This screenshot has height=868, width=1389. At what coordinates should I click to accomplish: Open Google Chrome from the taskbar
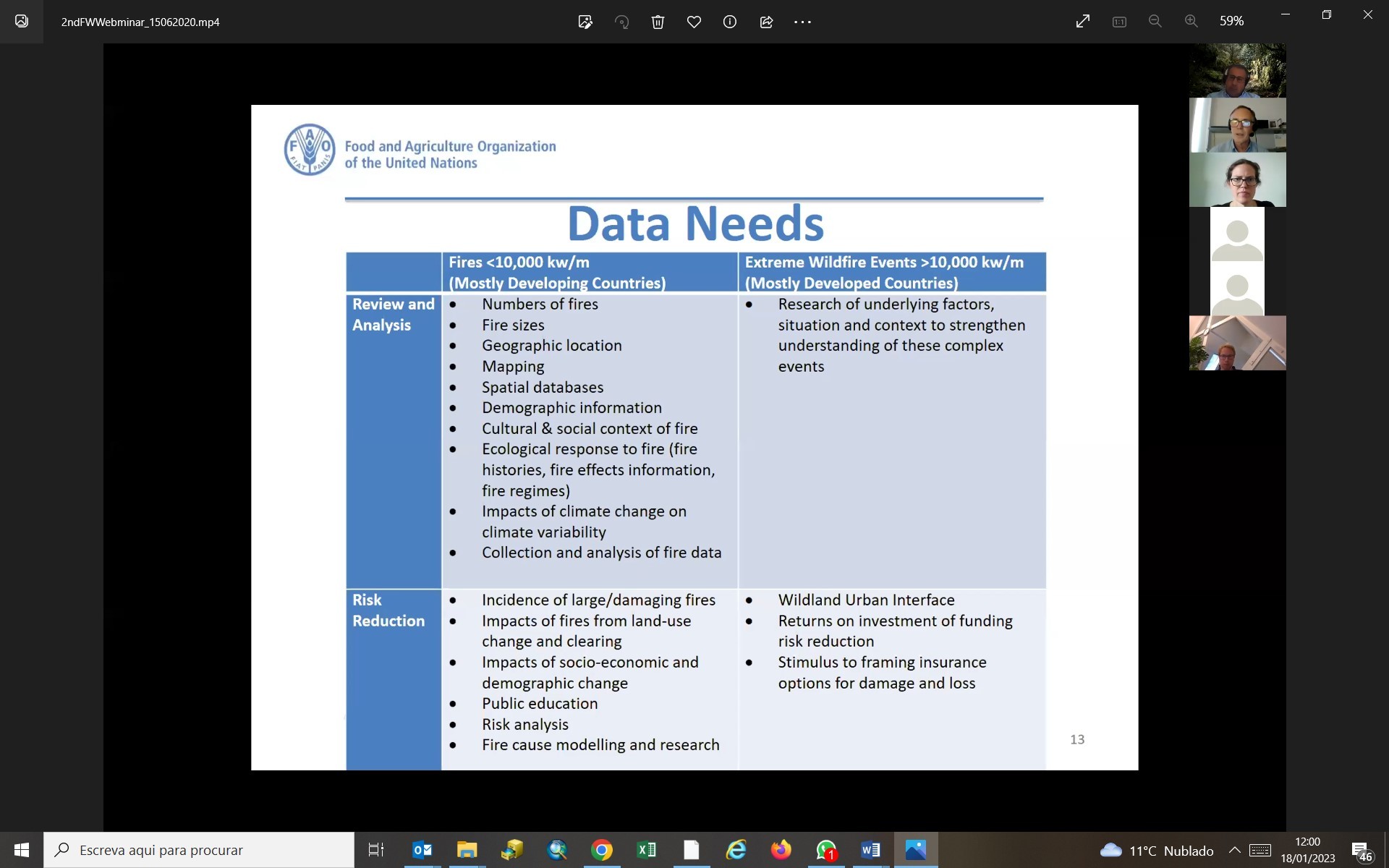pyautogui.click(x=602, y=850)
